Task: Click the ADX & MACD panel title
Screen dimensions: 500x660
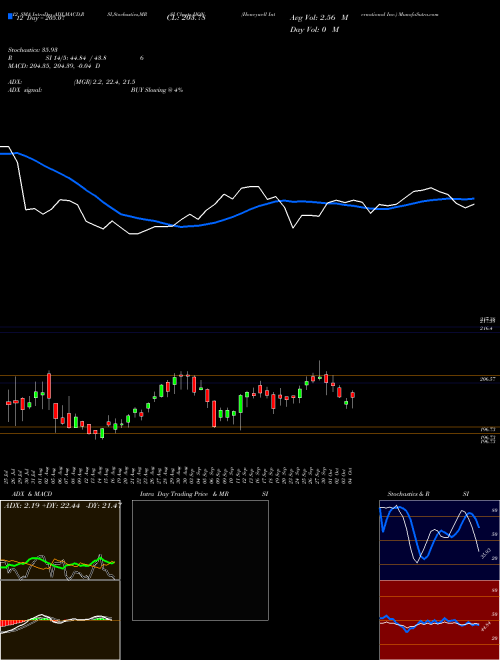Action: click(32, 494)
